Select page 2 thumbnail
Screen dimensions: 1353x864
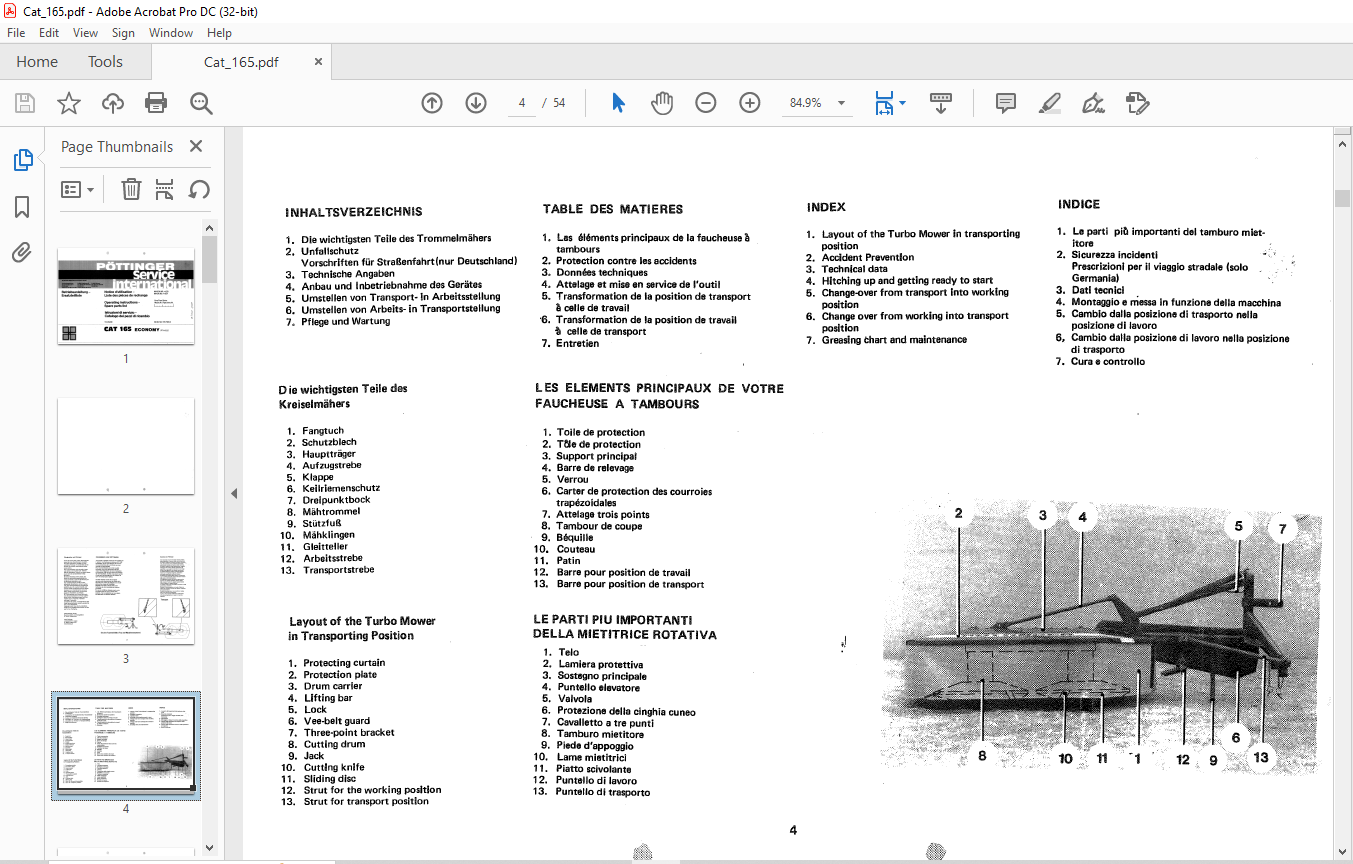click(x=126, y=446)
